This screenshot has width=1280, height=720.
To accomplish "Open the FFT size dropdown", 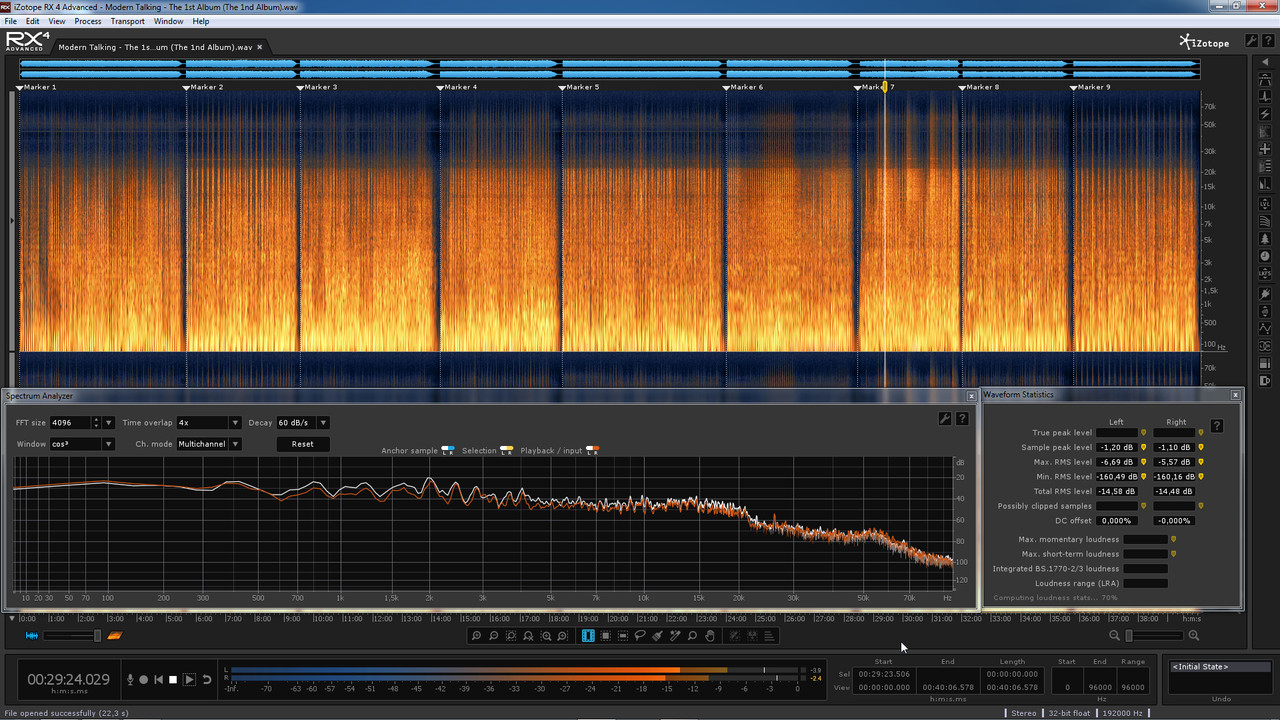I will coord(109,423).
